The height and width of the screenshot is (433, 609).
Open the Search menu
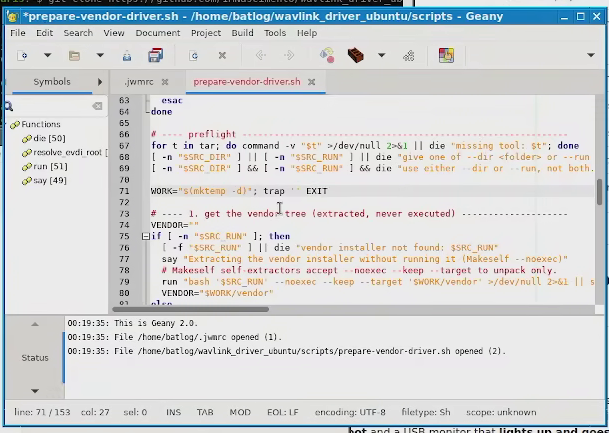(78, 33)
